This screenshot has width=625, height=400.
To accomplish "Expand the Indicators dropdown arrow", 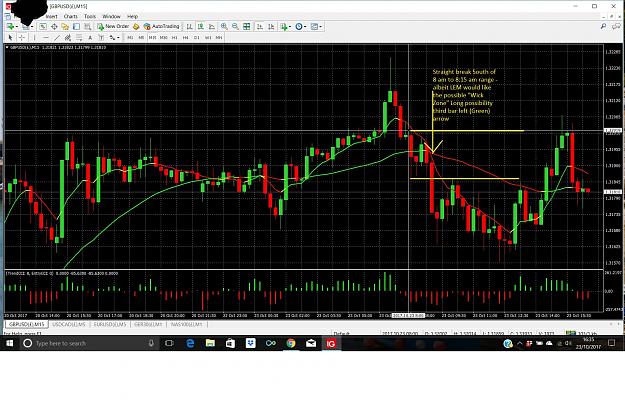I will [x=290, y=27].
